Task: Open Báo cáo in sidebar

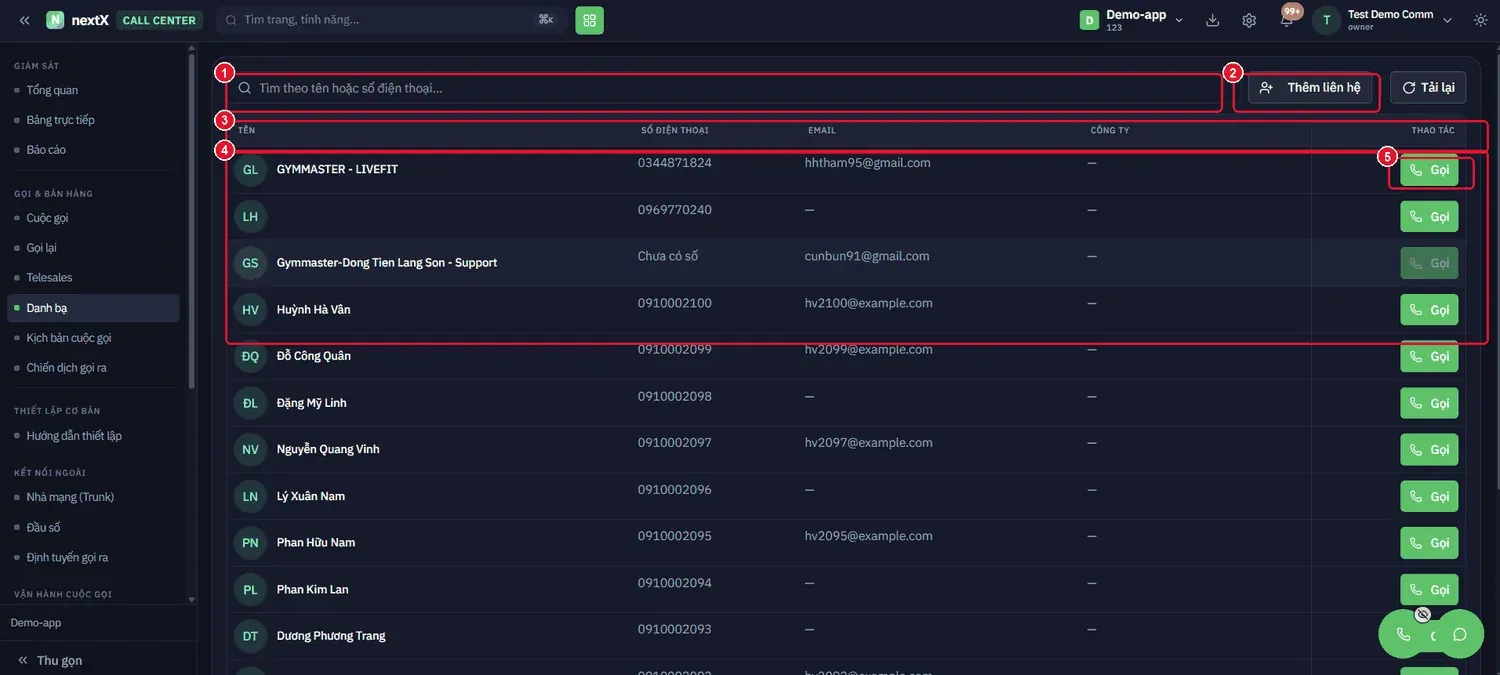Action: 46,150
